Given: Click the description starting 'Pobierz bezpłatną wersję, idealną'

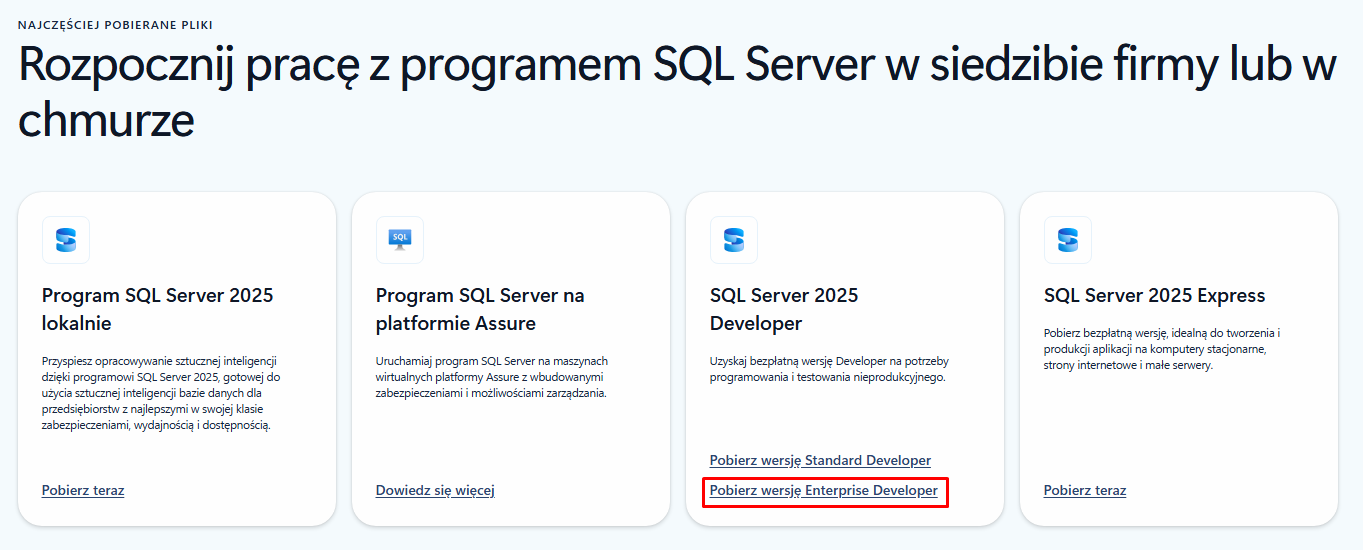Looking at the screenshot, I should coord(1162,349).
